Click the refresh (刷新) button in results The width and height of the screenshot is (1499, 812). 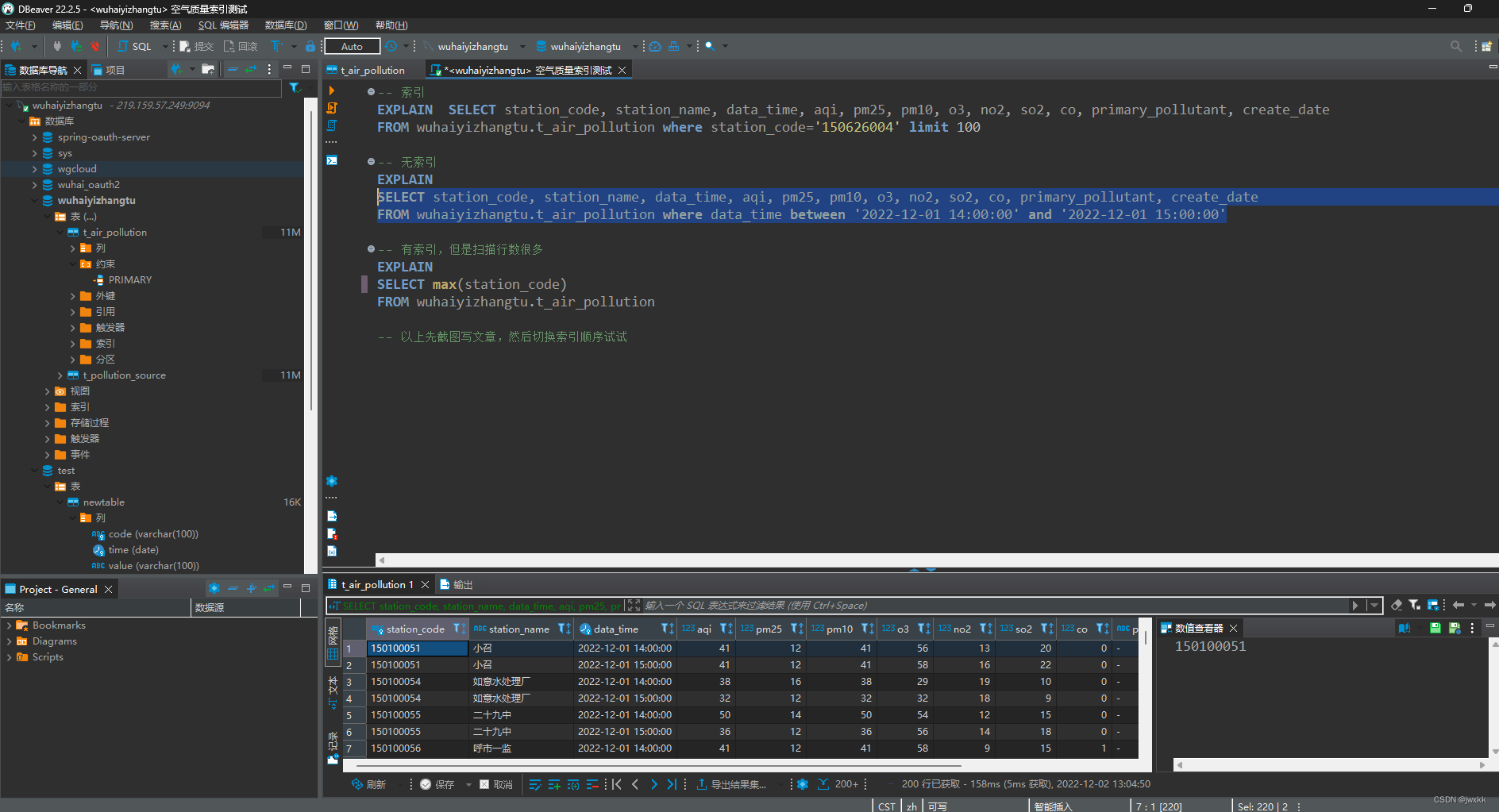click(368, 784)
